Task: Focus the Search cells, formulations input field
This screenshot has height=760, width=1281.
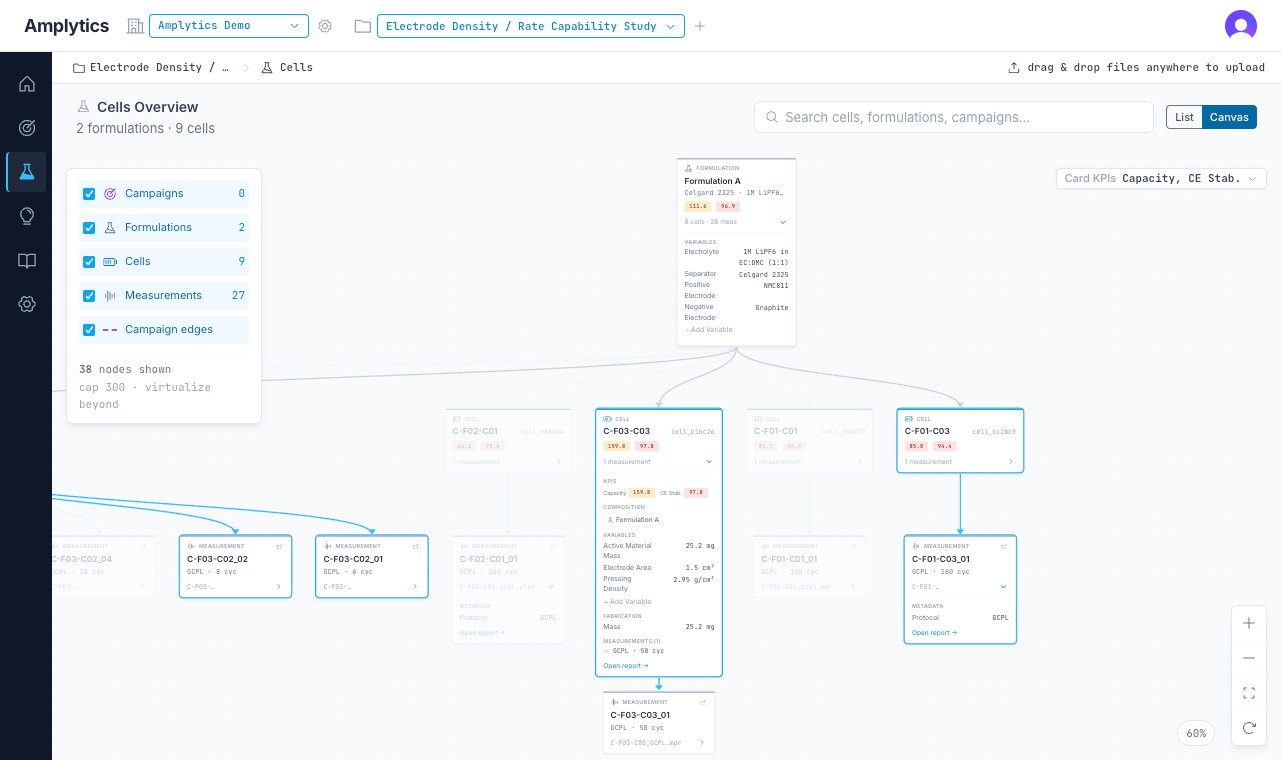Action: coord(954,117)
